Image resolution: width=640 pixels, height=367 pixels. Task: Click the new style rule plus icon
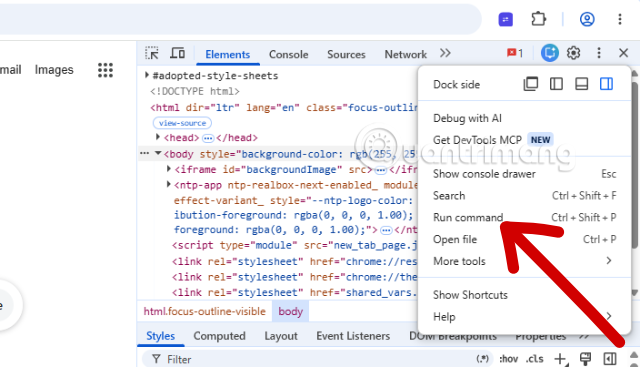(560, 359)
